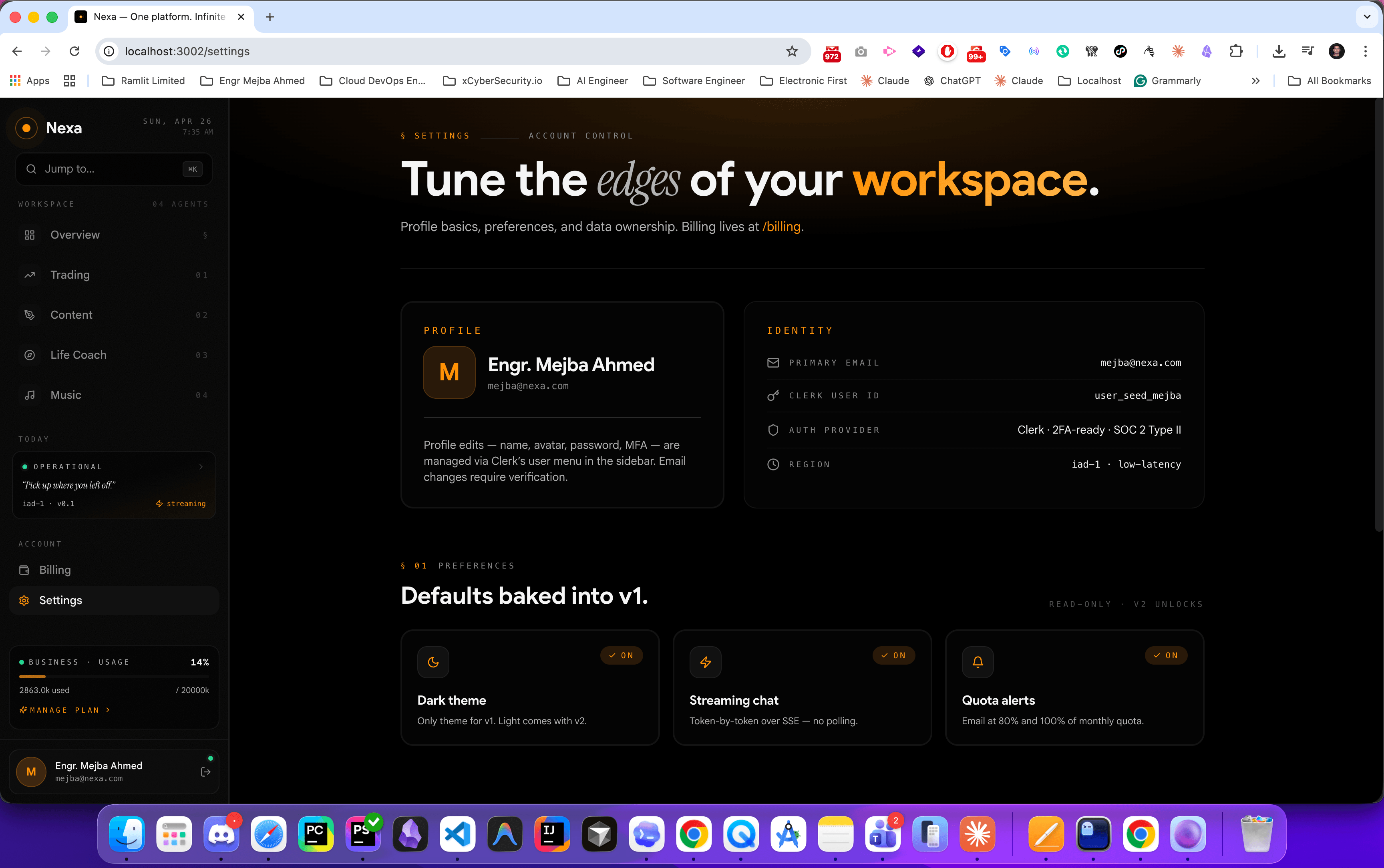Click the Trading trend-line icon
Viewport: 1384px width, 868px height.
tap(30, 275)
